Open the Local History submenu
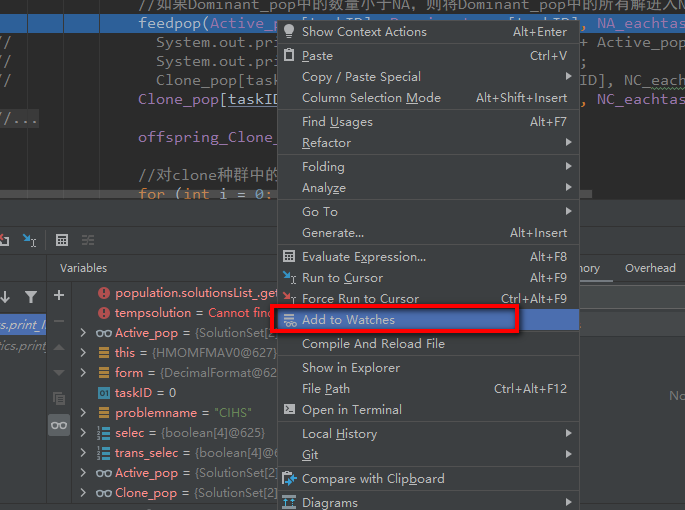685x510 pixels. (429, 434)
